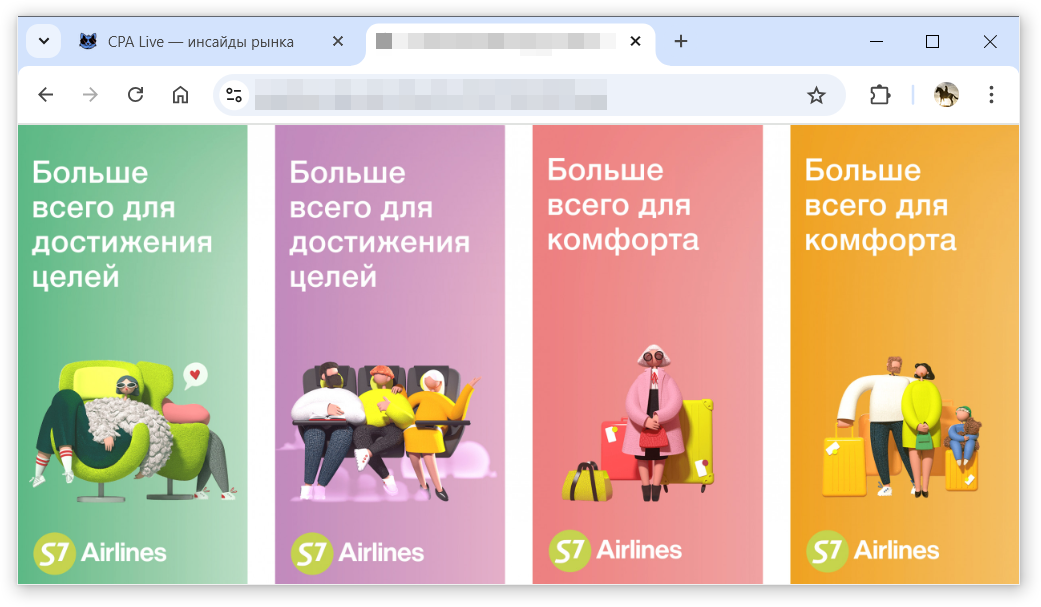This screenshot has width=1041, height=607.
Task: Select the active blurred-title browser tab
Action: (510, 43)
